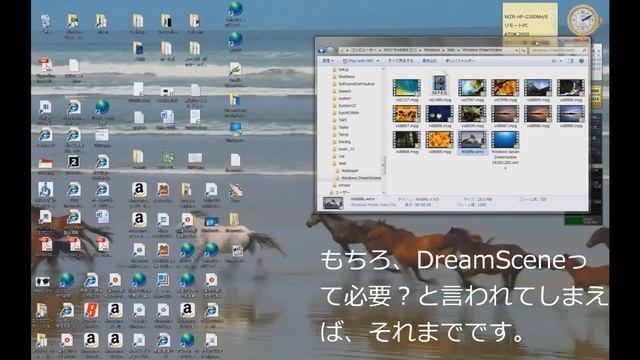The width and height of the screenshot is (640, 360).
Task: Open the view options dropdown arrow
Action: (560, 61)
